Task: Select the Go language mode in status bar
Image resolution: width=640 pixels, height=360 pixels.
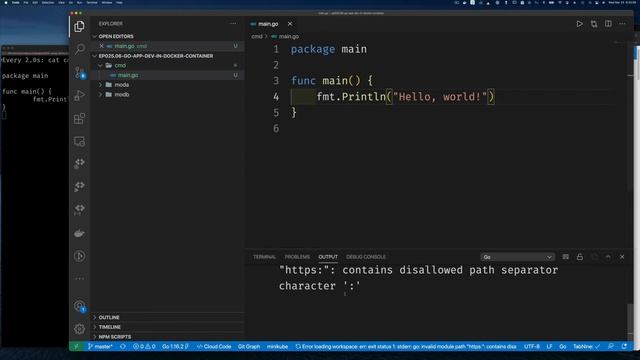Action: pos(563,347)
